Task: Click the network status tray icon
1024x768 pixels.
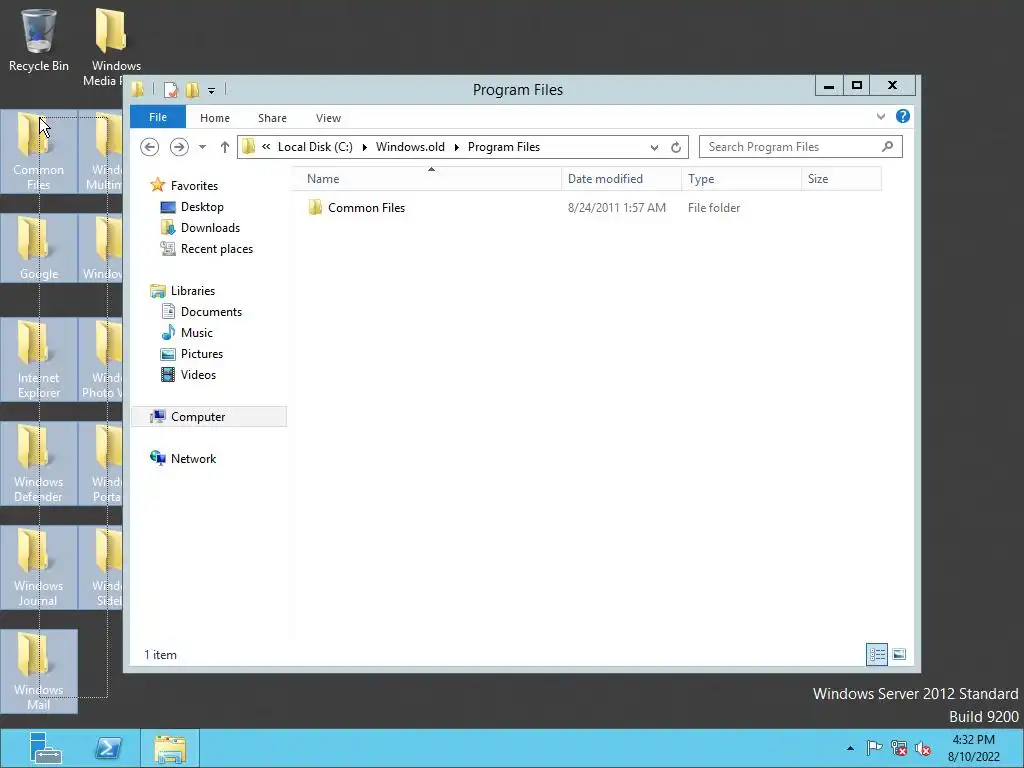Action: click(x=899, y=748)
